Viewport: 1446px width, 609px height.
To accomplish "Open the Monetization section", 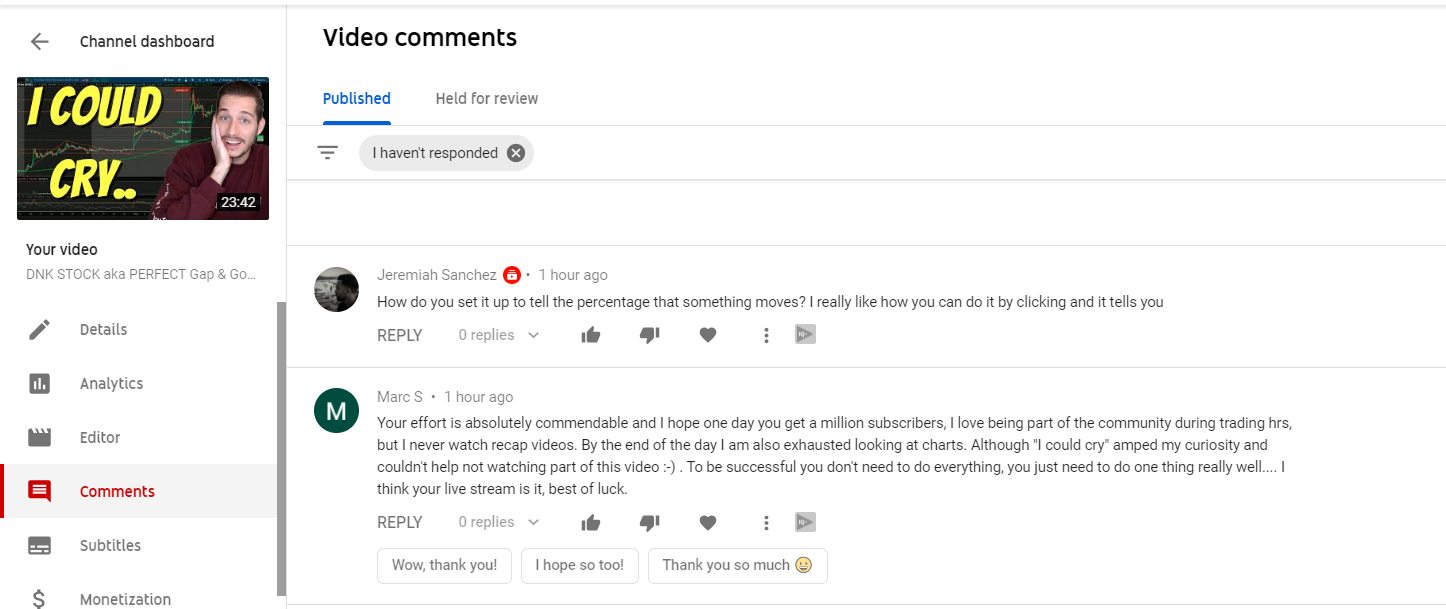I will [x=124, y=597].
